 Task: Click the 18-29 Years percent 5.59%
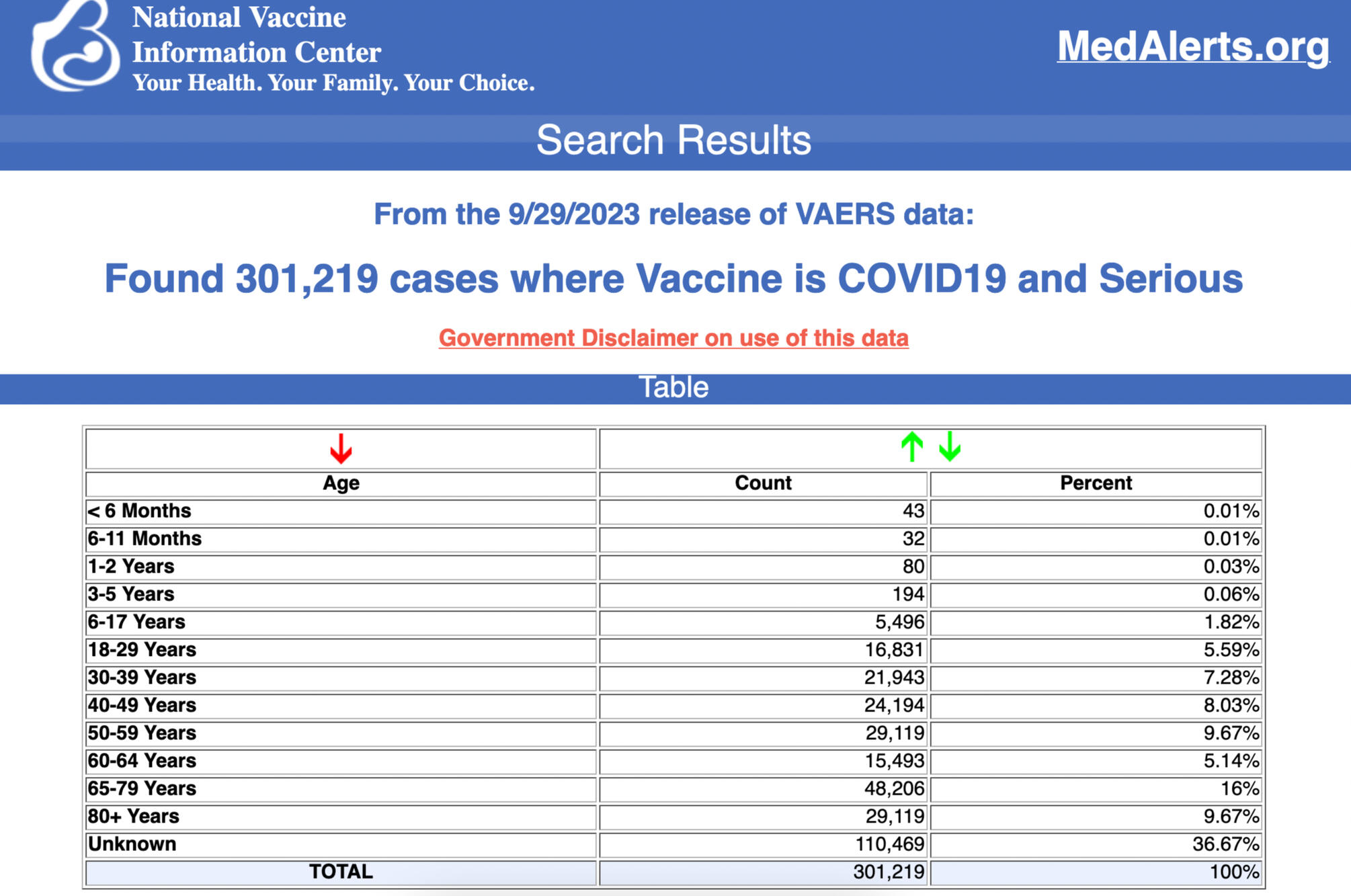(1231, 650)
